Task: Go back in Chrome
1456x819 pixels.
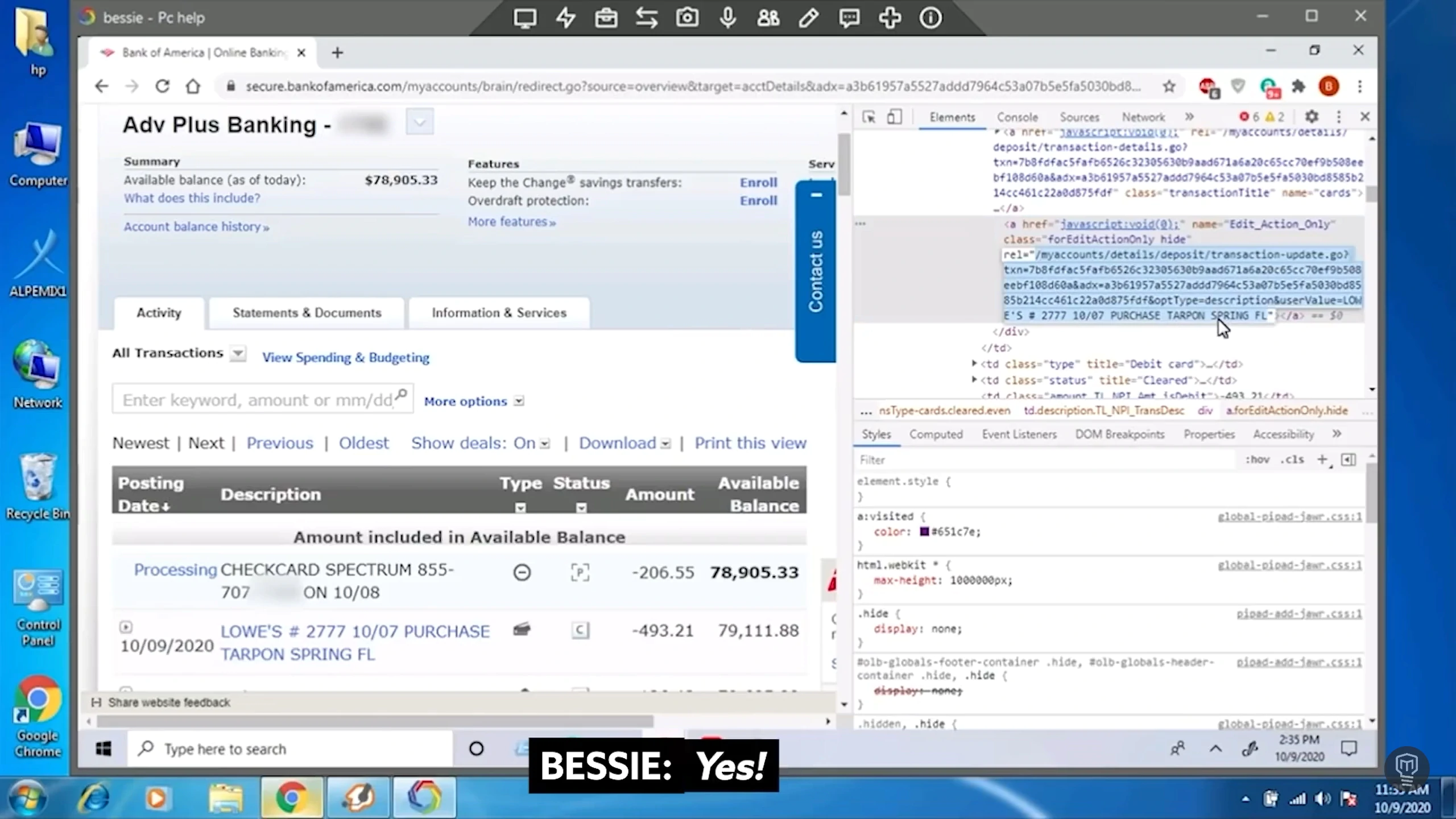Action: (101, 86)
